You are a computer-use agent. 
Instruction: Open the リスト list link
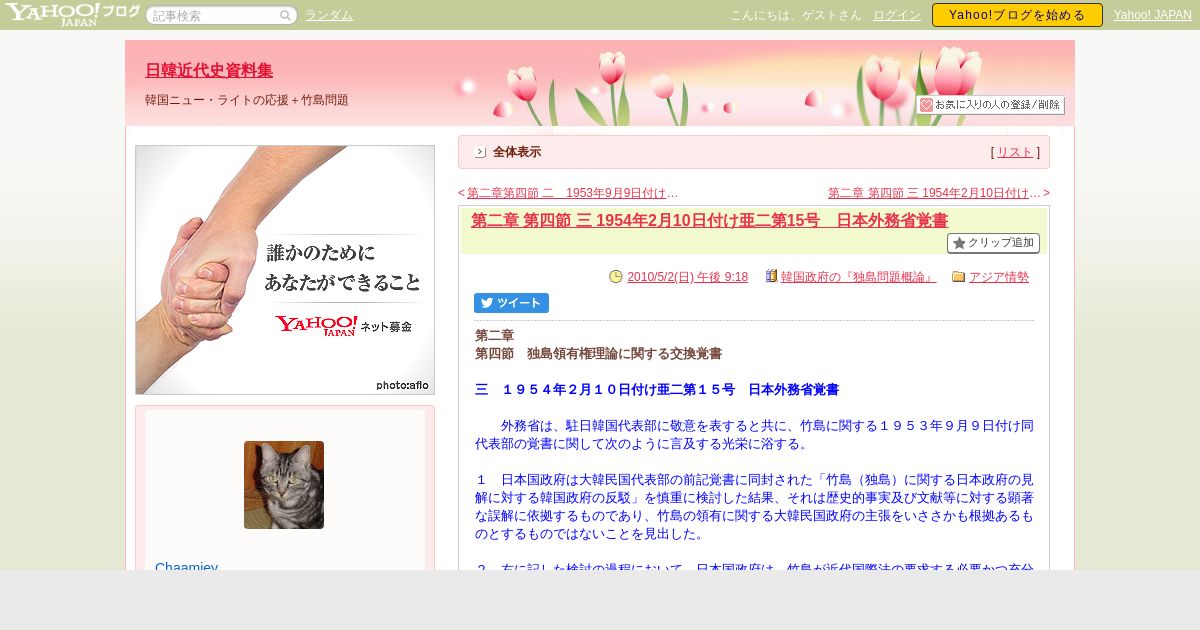[x=1015, y=152]
